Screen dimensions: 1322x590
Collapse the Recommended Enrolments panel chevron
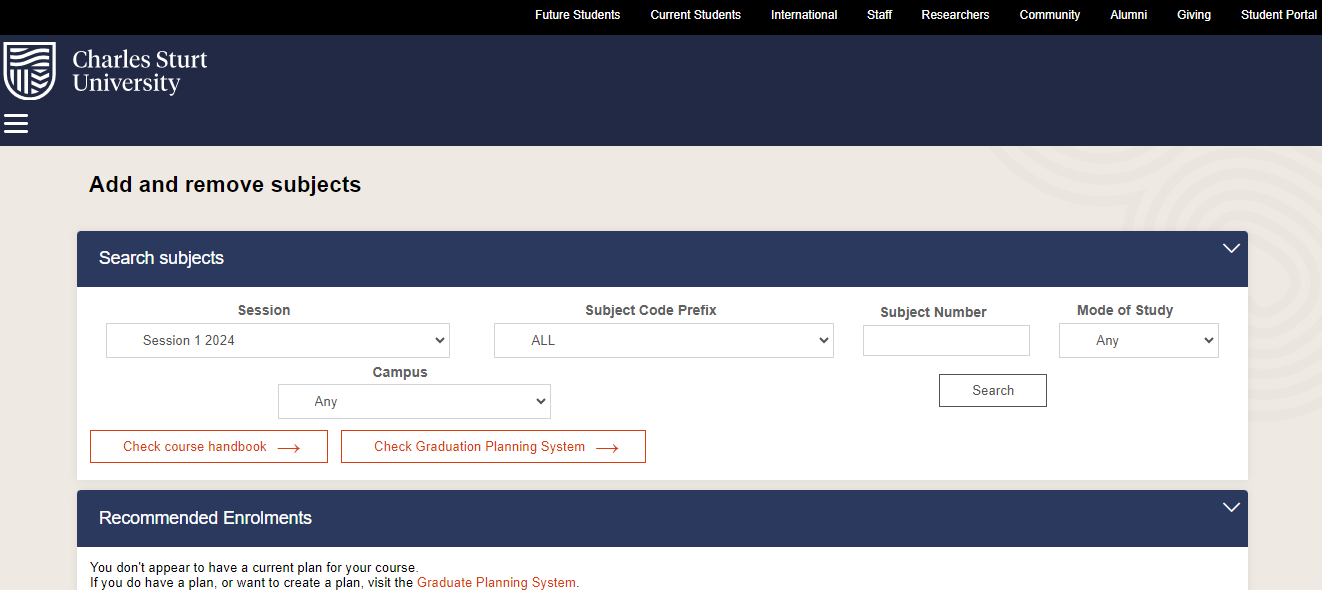1231,507
